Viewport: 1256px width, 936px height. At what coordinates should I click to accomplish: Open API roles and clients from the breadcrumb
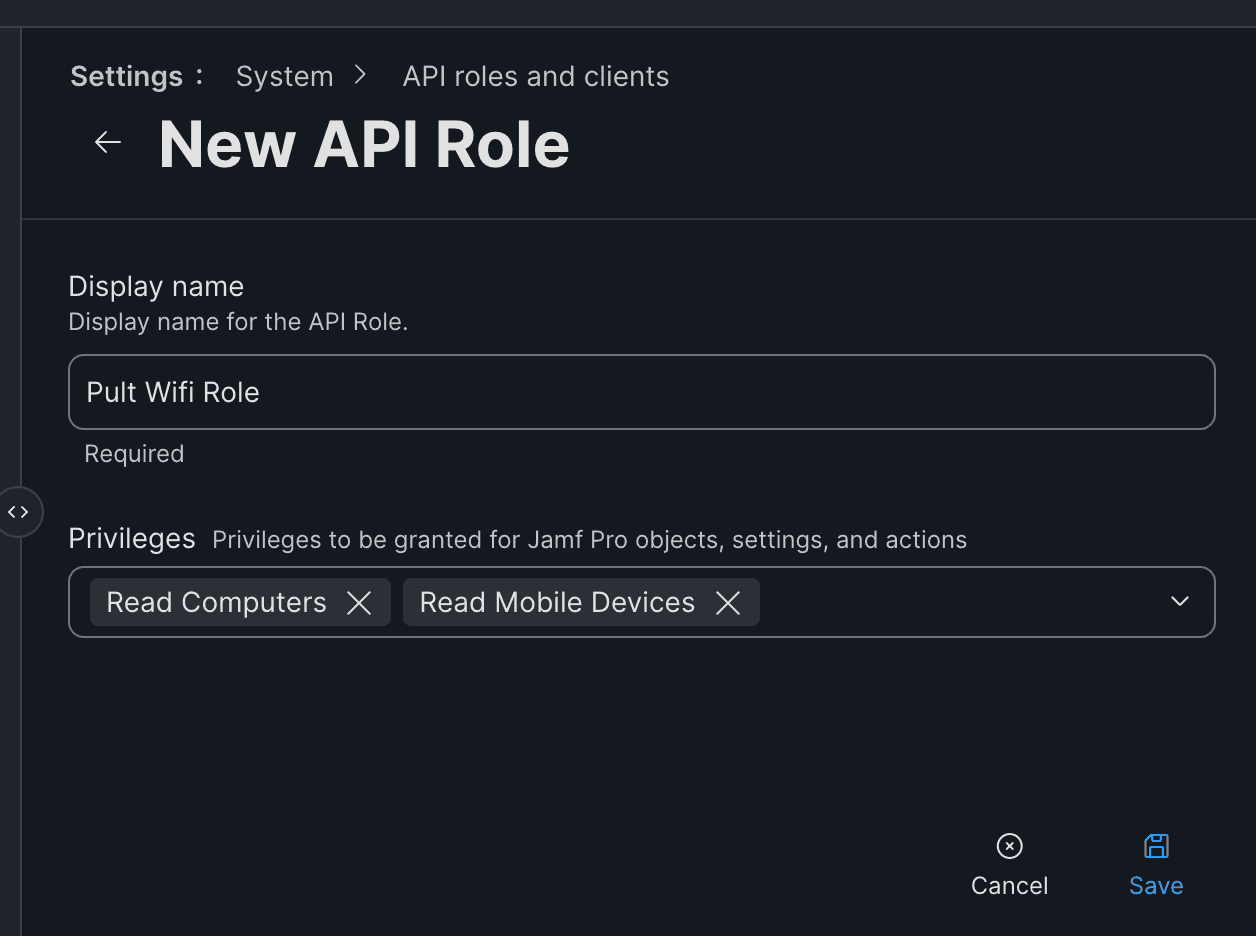(535, 76)
